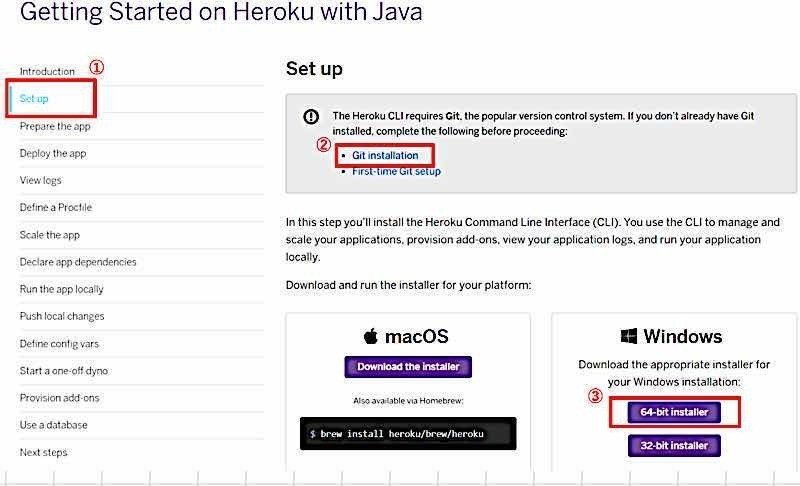Click the Windows logo icon
800x486 pixels.
pyautogui.click(x=628, y=336)
